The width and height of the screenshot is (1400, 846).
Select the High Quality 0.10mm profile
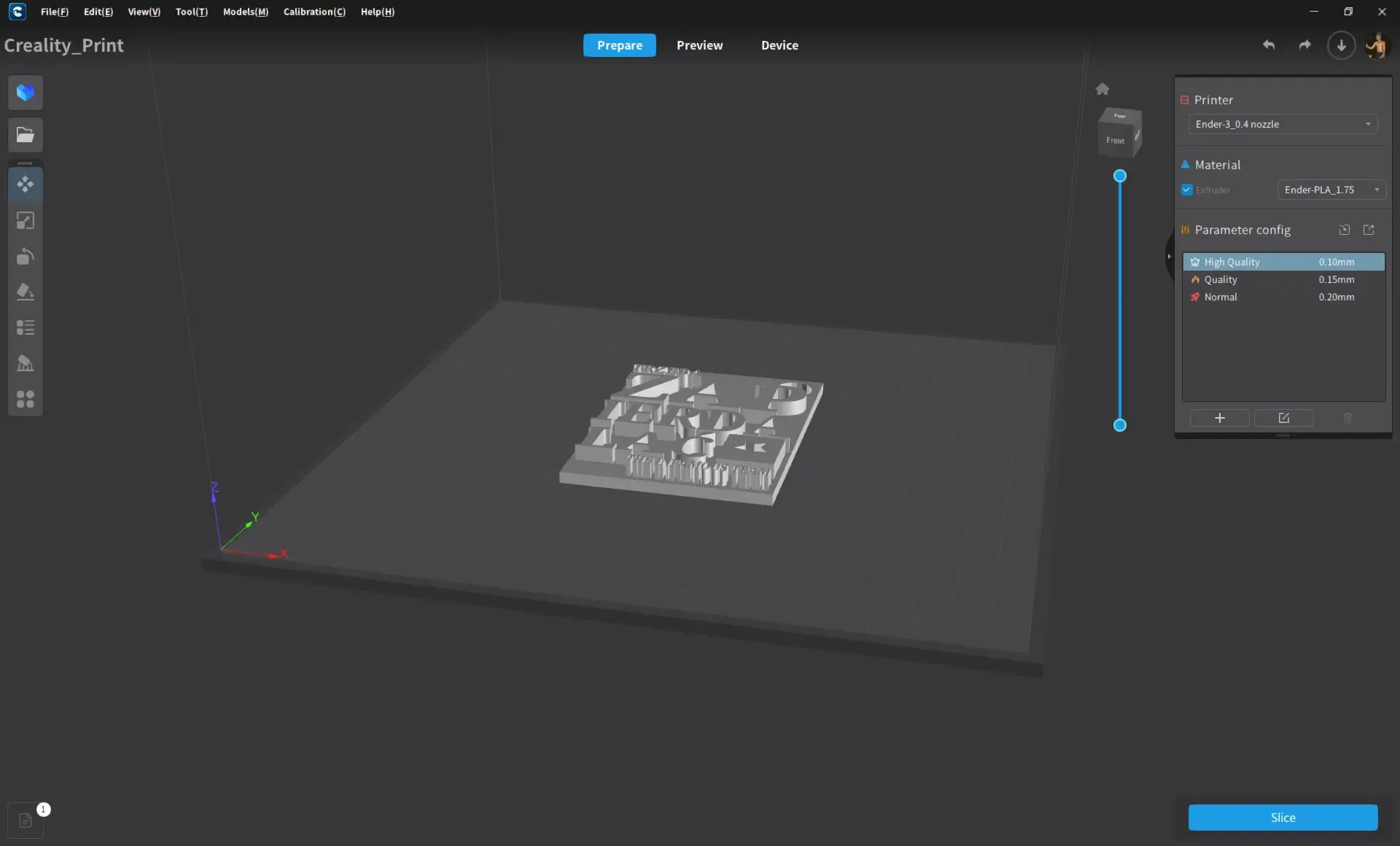pyautogui.click(x=1283, y=262)
